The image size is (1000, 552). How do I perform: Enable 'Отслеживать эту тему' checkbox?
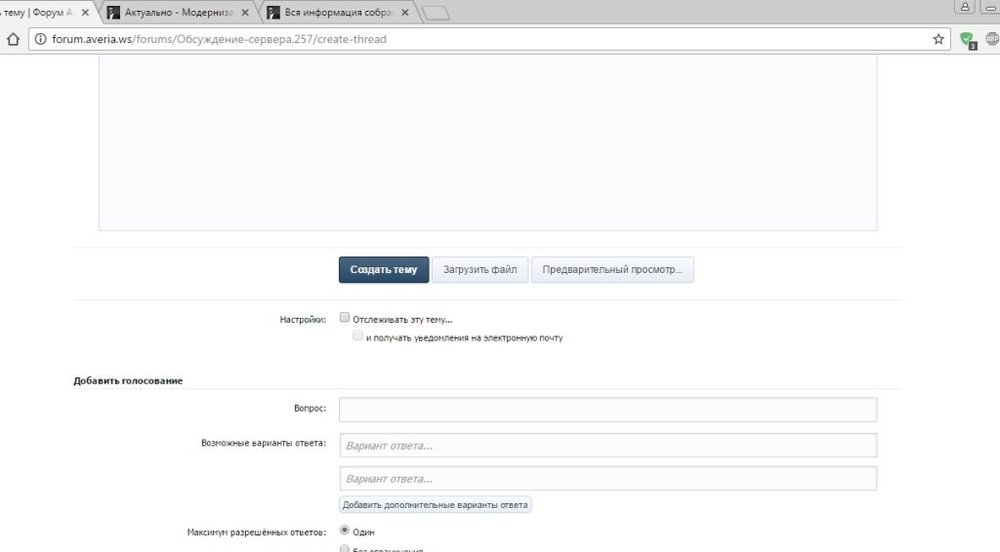click(x=345, y=318)
